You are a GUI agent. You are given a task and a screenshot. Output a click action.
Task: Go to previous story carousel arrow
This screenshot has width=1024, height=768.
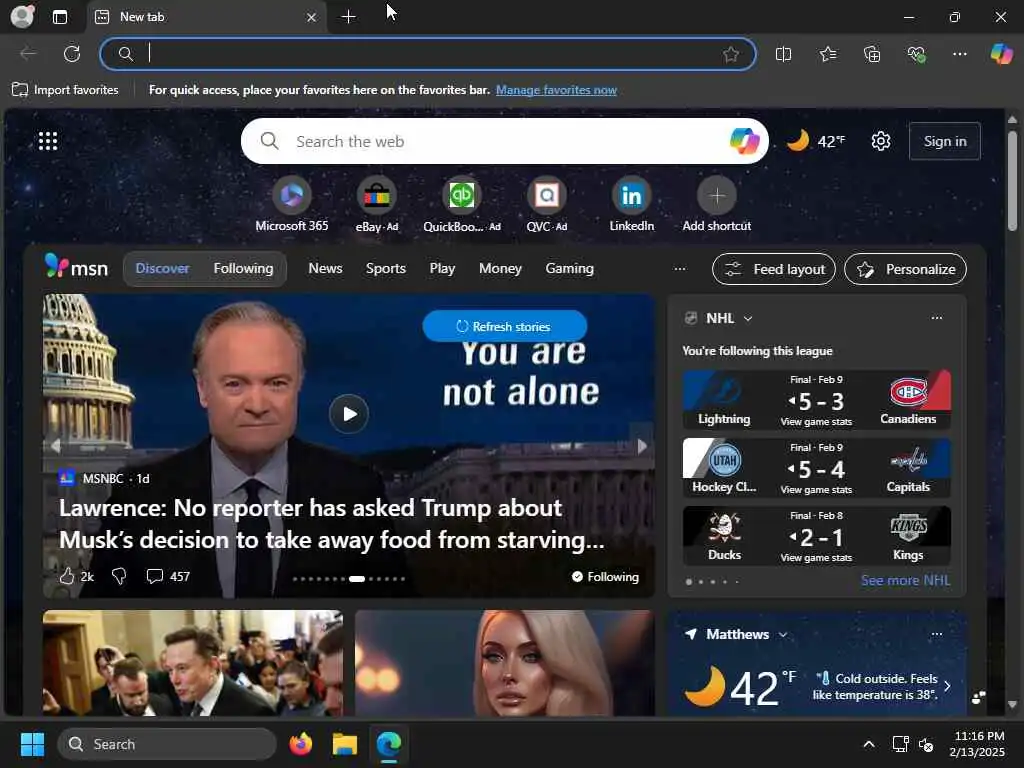[56, 445]
